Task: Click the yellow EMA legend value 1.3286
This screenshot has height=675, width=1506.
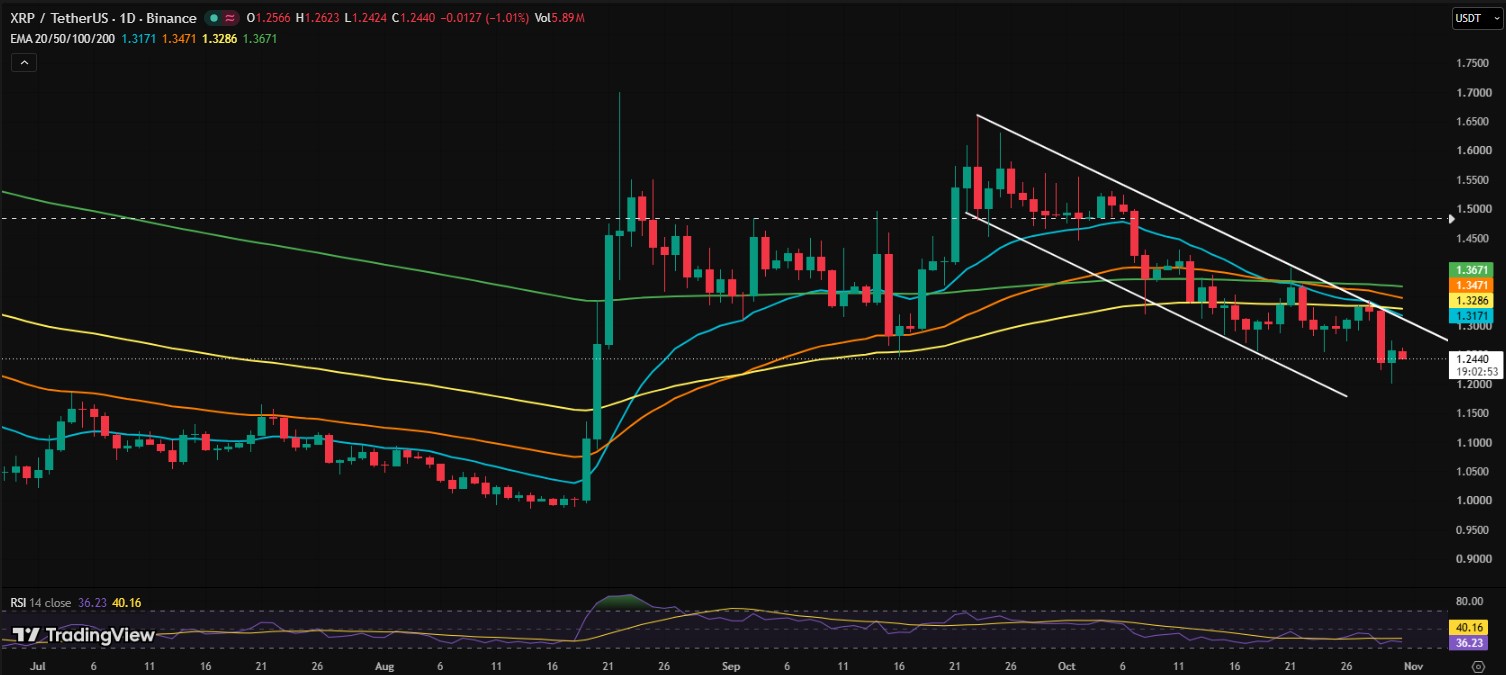Action: (x=221, y=38)
